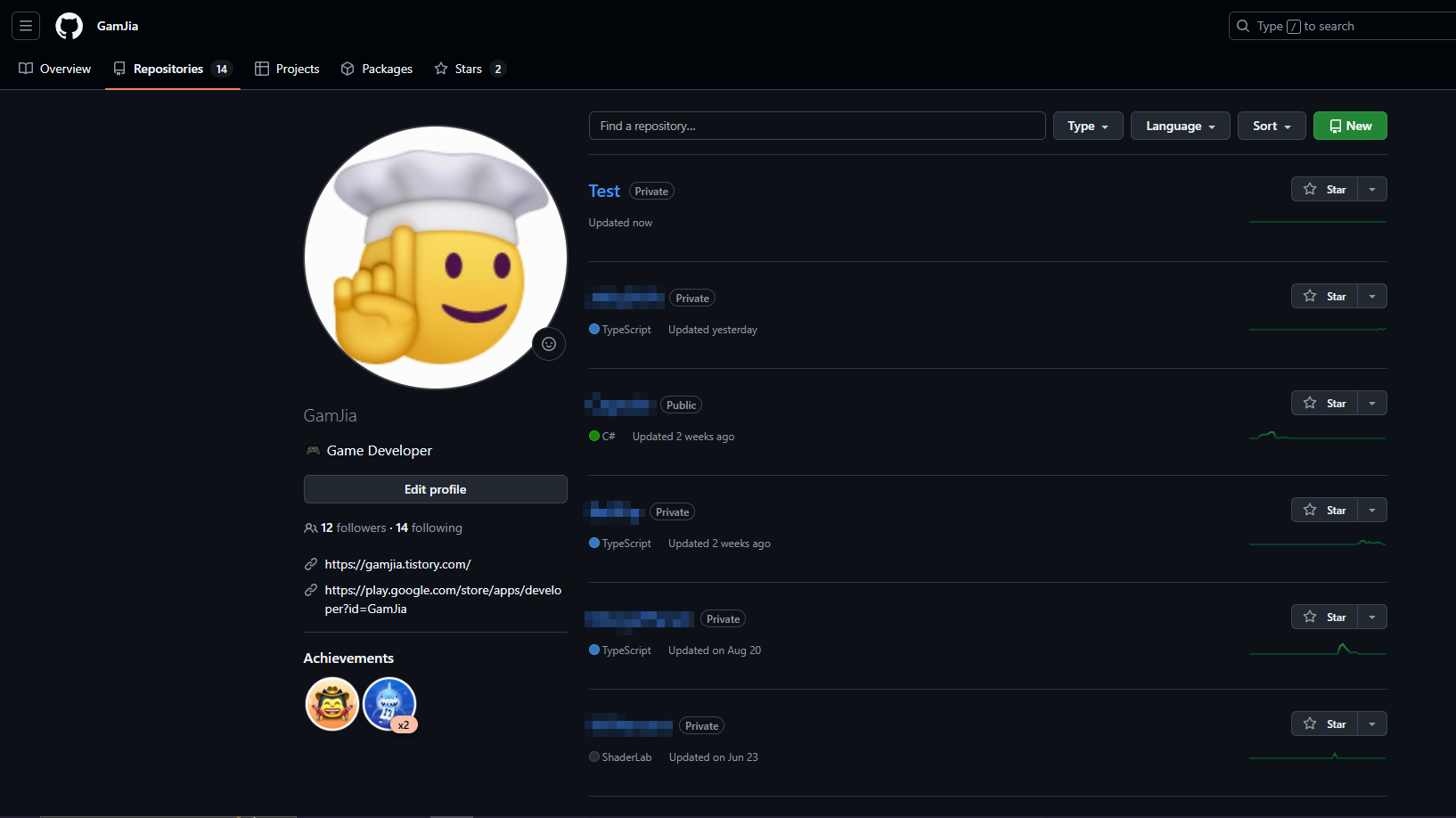
Task: Click the Edit profile button
Action: coord(435,489)
